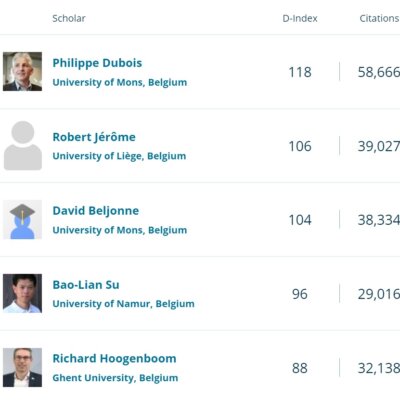Click Ghent University, Belgium link
The width and height of the screenshot is (400, 400).
tap(115, 378)
